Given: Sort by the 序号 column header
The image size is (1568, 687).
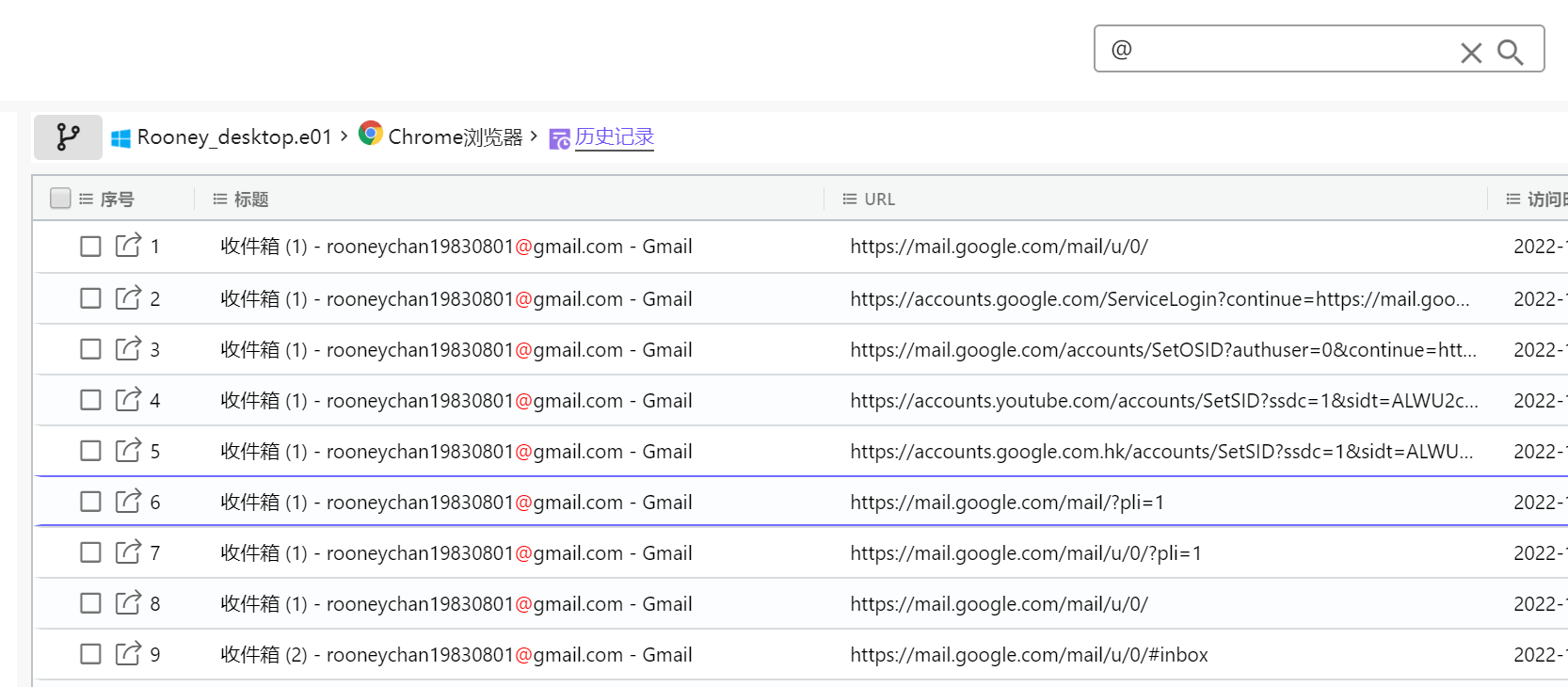Looking at the screenshot, I should pyautogui.click(x=118, y=199).
